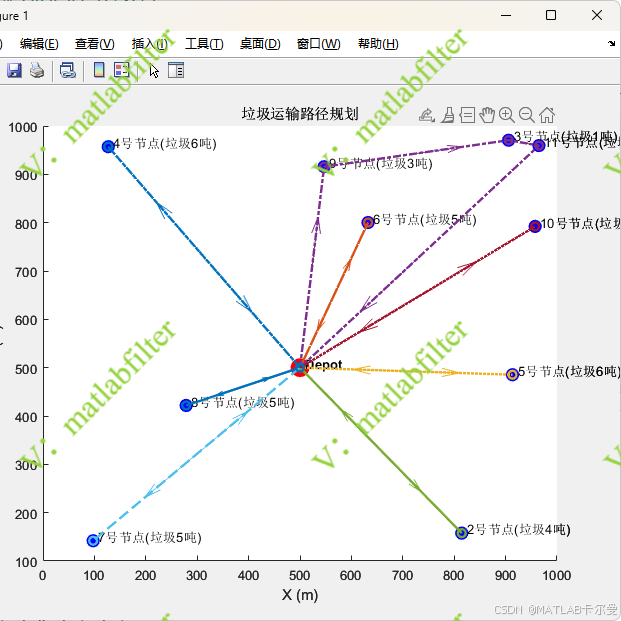Click the node 5 orange circle marker
The image size is (621, 621).
coord(512,374)
